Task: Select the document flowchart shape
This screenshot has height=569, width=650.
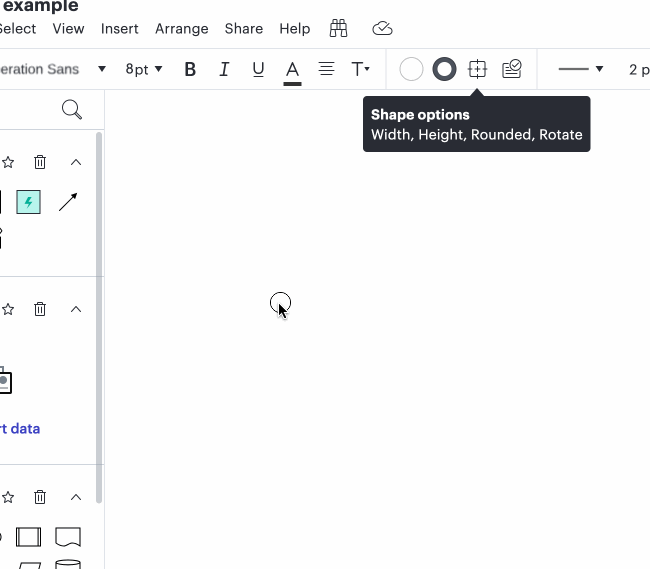Action: click(68, 537)
